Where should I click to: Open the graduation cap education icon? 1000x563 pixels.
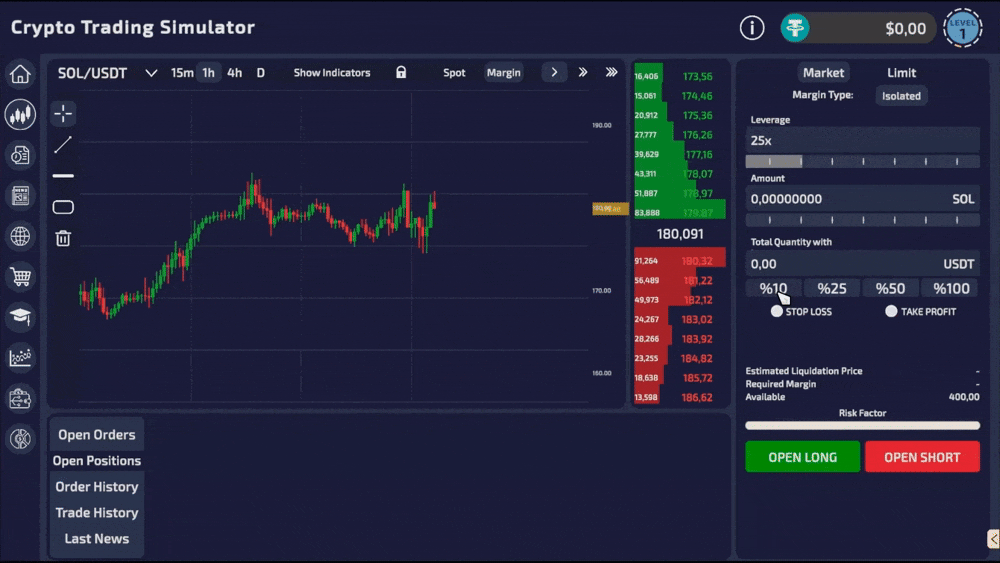coord(20,317)
